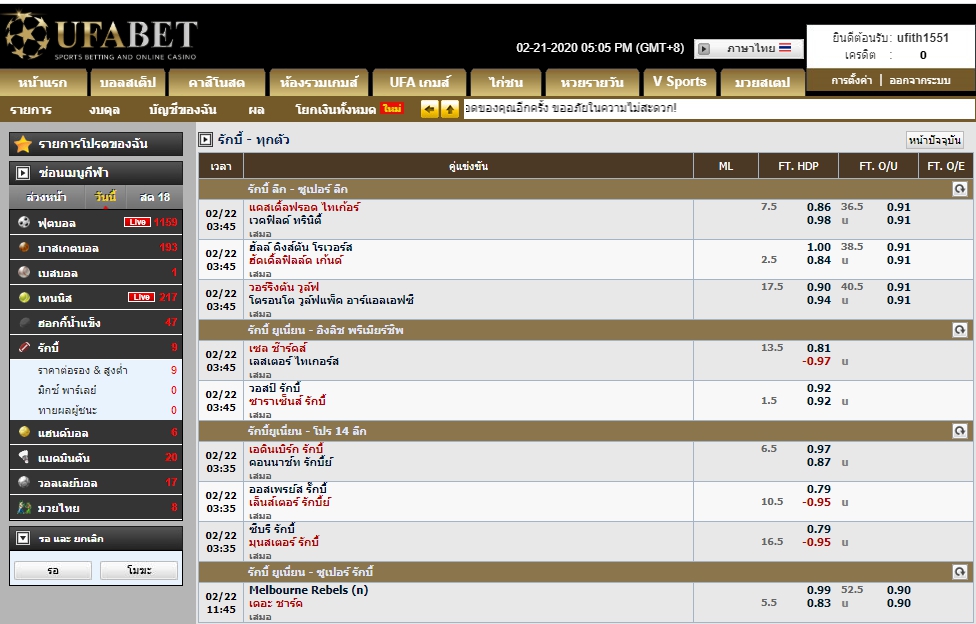Image resolution: width=976 pixels, height=624 pixels.
Task: Click handicap odds 0.97 for the Edinburgh Rugby row
Action: [x=819, y=449]
